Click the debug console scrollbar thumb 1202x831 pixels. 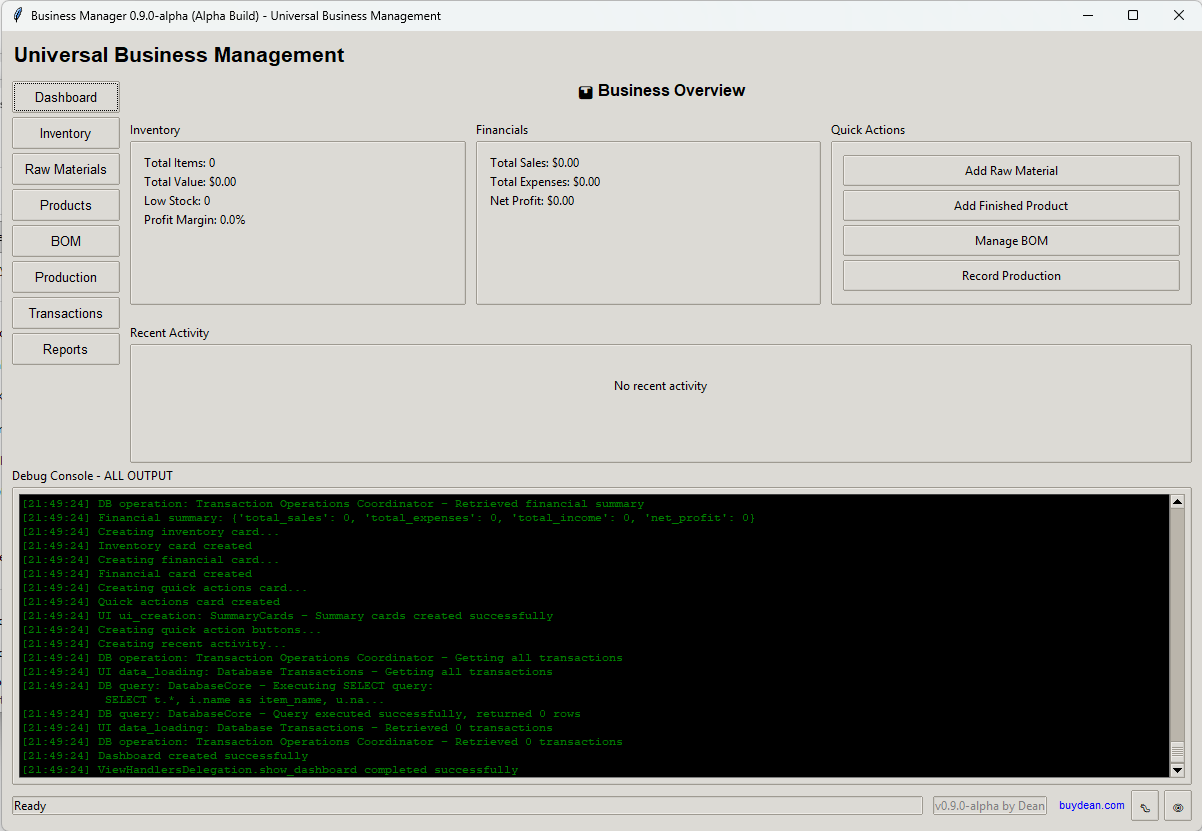click(1177, 752)
